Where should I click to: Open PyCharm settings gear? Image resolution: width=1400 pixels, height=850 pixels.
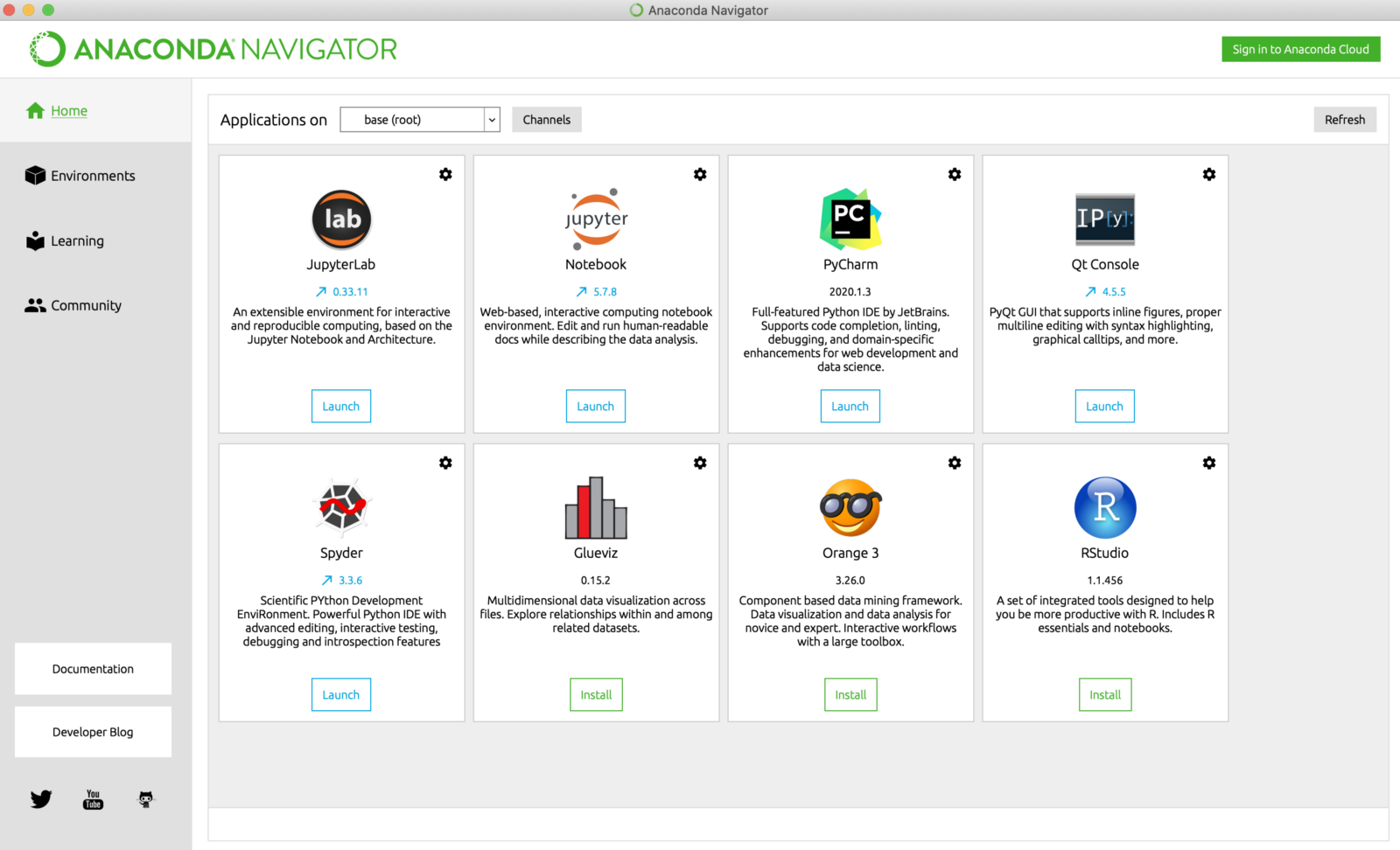coord(955,174)
